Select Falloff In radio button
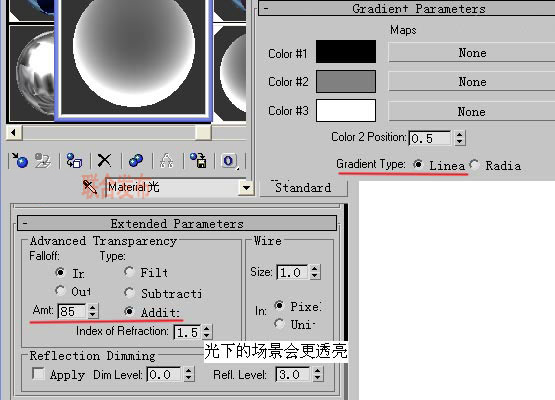The height and width of the screenshot is (400, 555). 60,272
